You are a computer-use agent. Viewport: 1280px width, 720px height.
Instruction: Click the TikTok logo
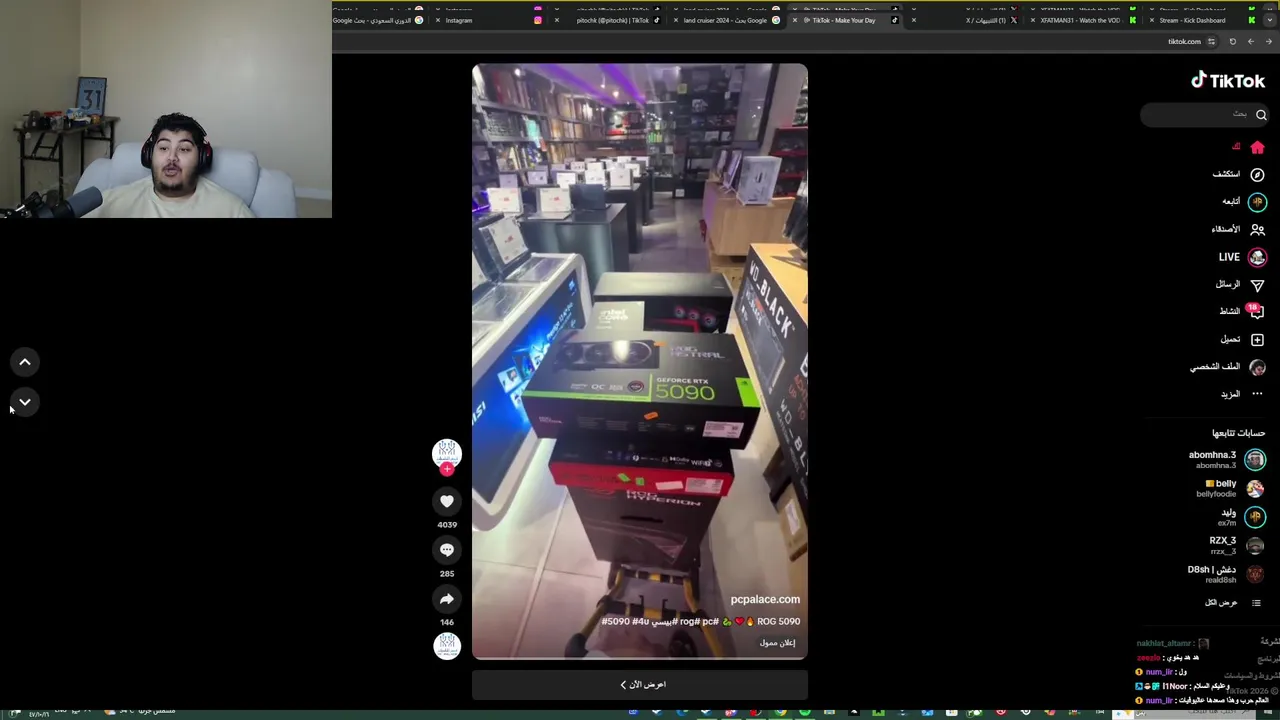1228,81
